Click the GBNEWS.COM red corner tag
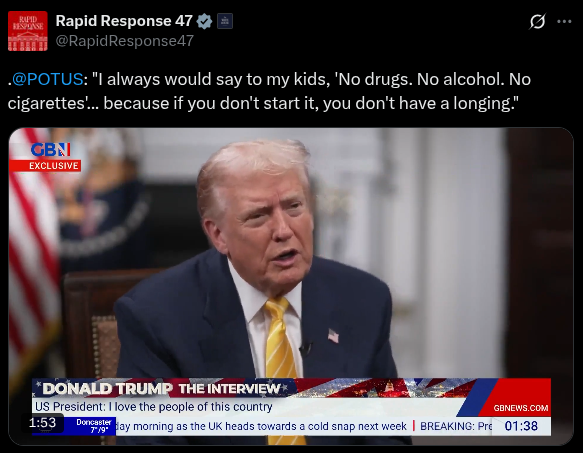 click(x=521, y=408)
